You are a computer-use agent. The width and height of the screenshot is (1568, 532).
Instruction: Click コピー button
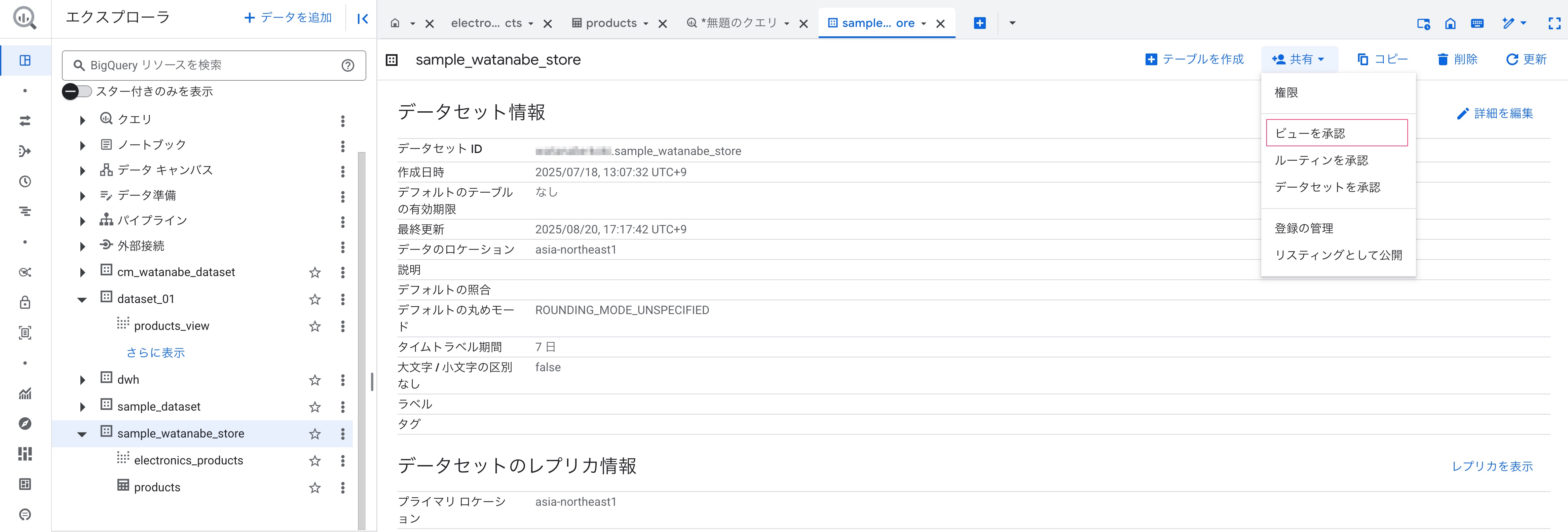pos(1382,59)
